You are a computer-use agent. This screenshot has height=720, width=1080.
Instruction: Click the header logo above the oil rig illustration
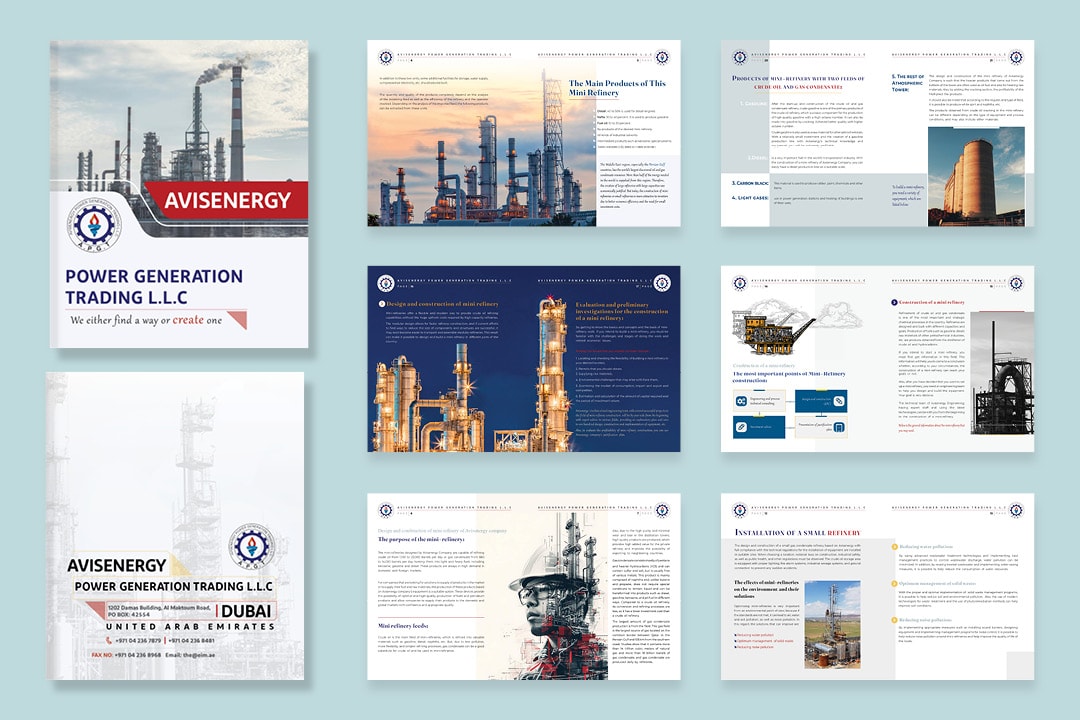click(740, 283)
